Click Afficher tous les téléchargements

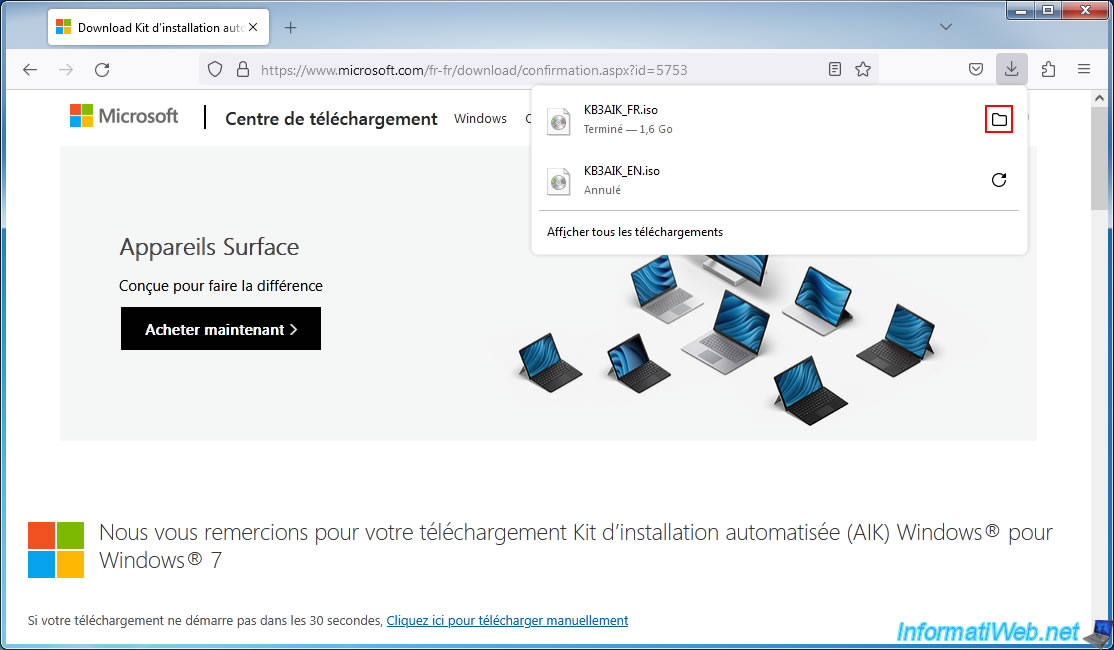634,232
